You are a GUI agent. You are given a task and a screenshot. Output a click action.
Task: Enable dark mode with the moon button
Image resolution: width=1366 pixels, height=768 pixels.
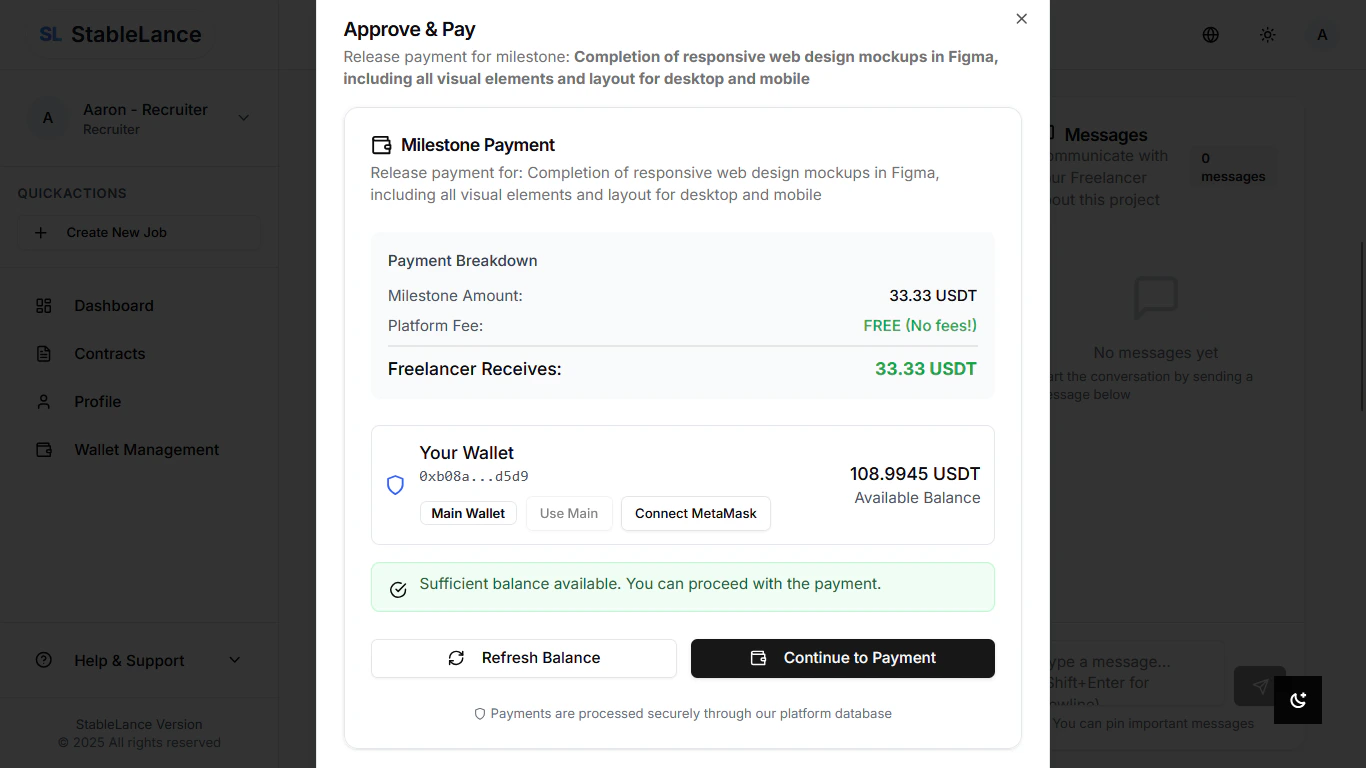pyautogui.click(x=1298, y=700)
